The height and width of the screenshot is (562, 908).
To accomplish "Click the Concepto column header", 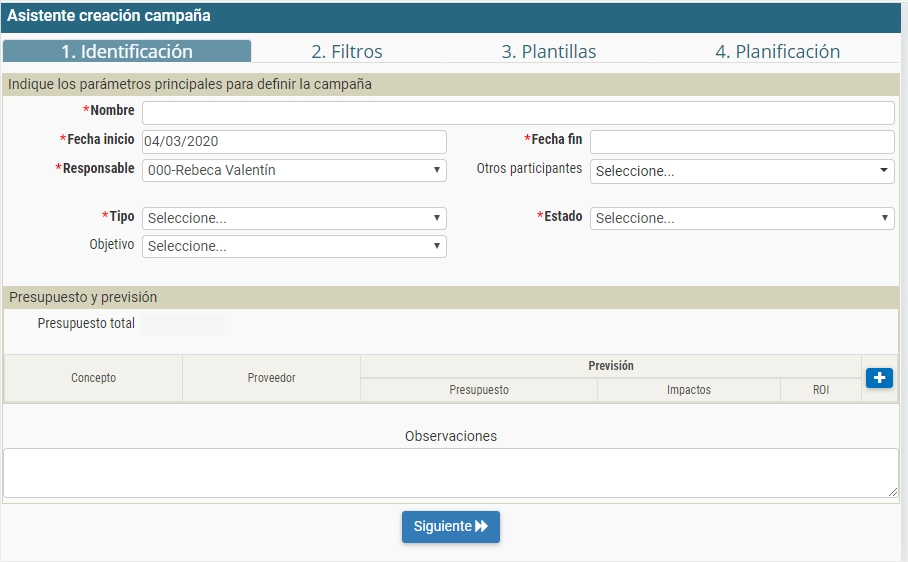I will pos(93,378).
